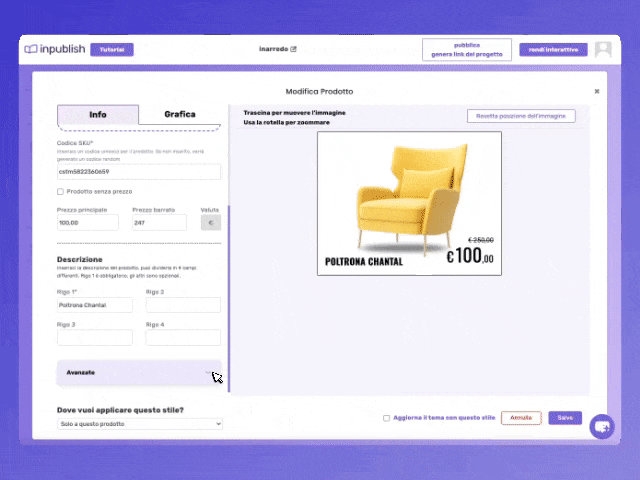Open the external link icon beside inarredo

coord(293,49)
